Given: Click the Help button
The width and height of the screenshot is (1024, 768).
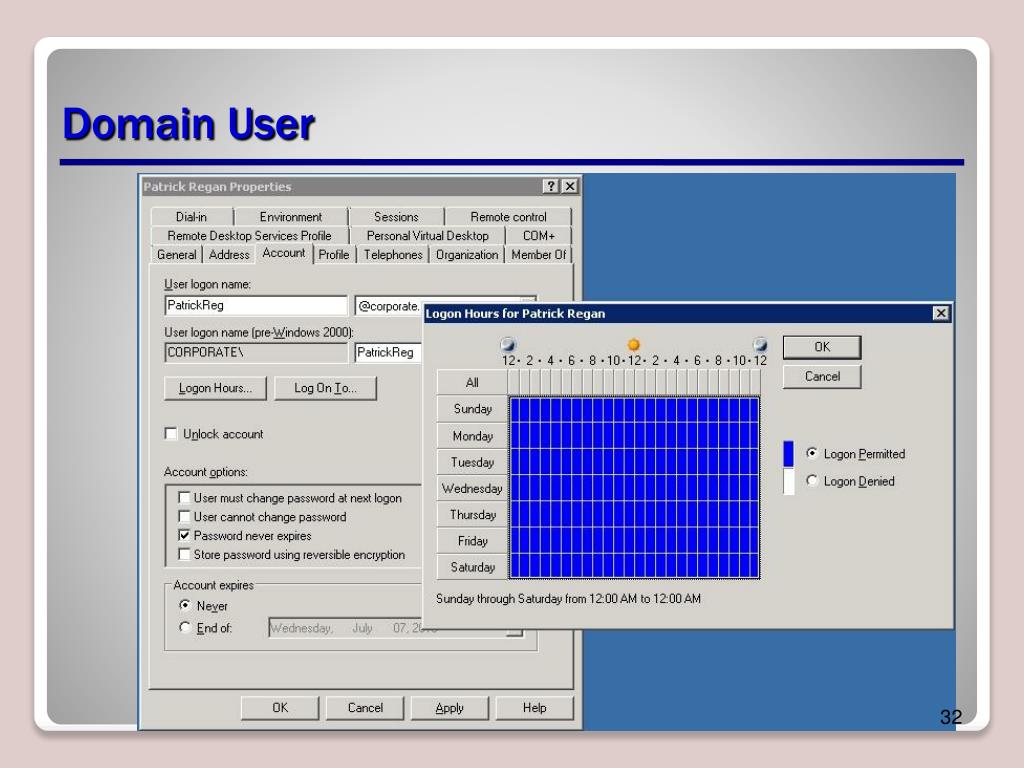Looking at the screenshot, I should 534,708.
